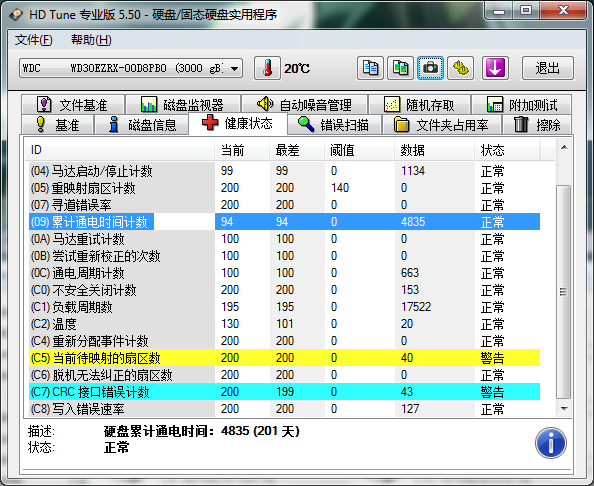Click the thermometer temperature icon

pos(267,68)
